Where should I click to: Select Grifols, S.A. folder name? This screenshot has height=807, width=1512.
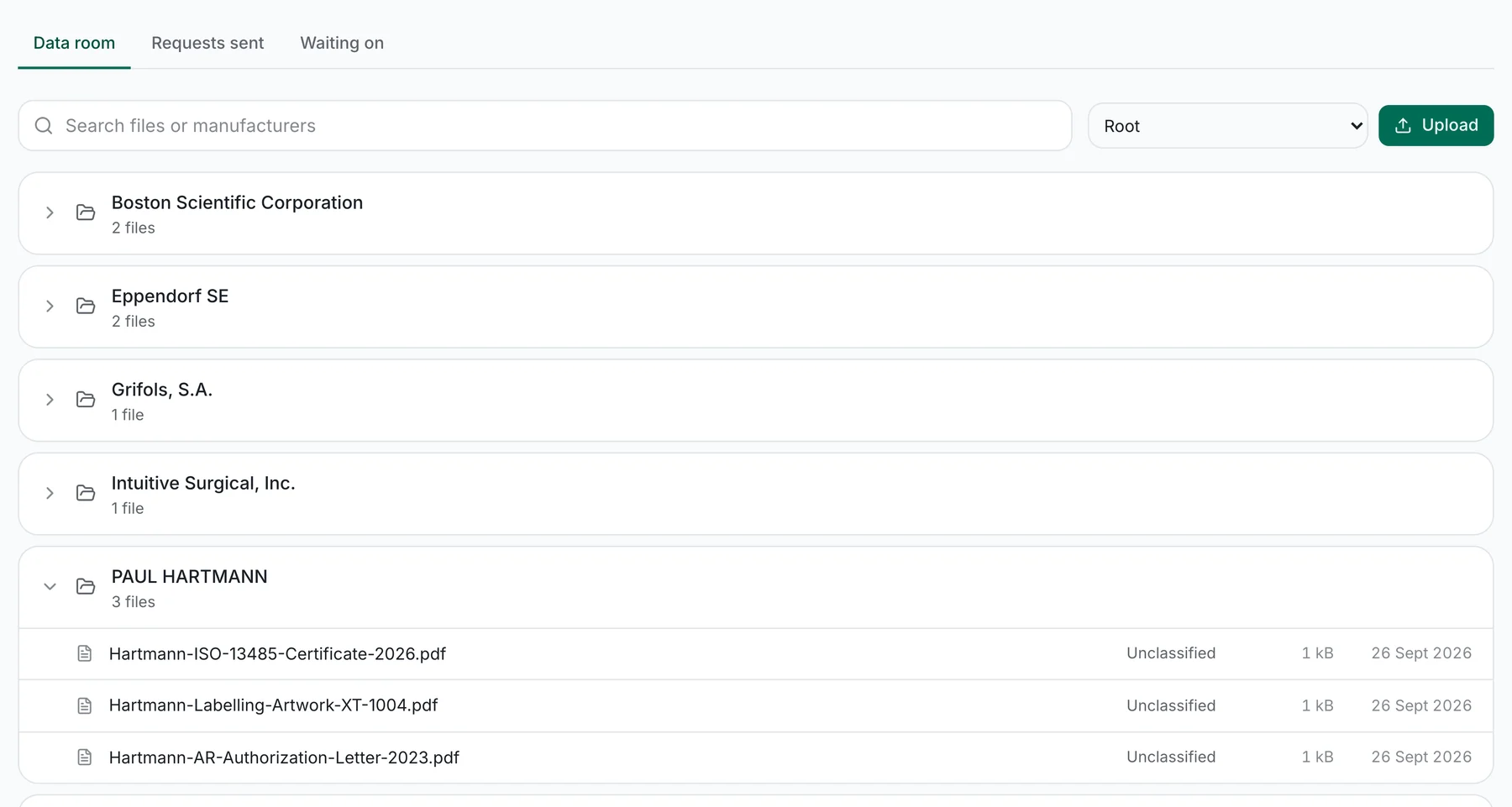pyautogui.click(x=162, y=390)
